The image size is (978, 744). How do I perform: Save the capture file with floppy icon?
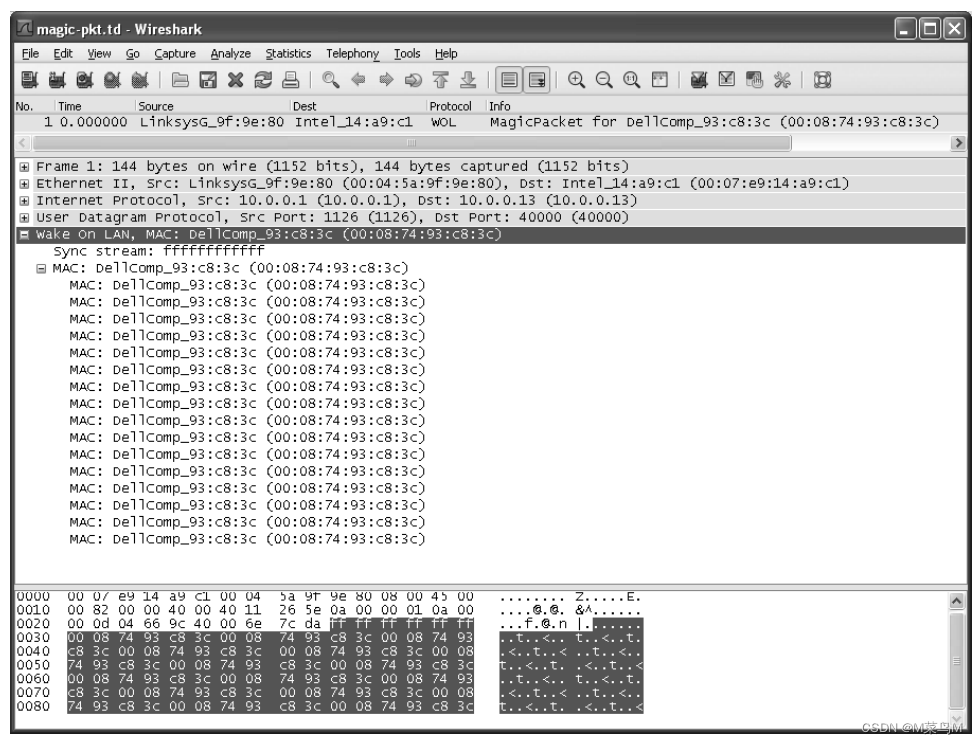pyautogui.click(x=208, y=80)
